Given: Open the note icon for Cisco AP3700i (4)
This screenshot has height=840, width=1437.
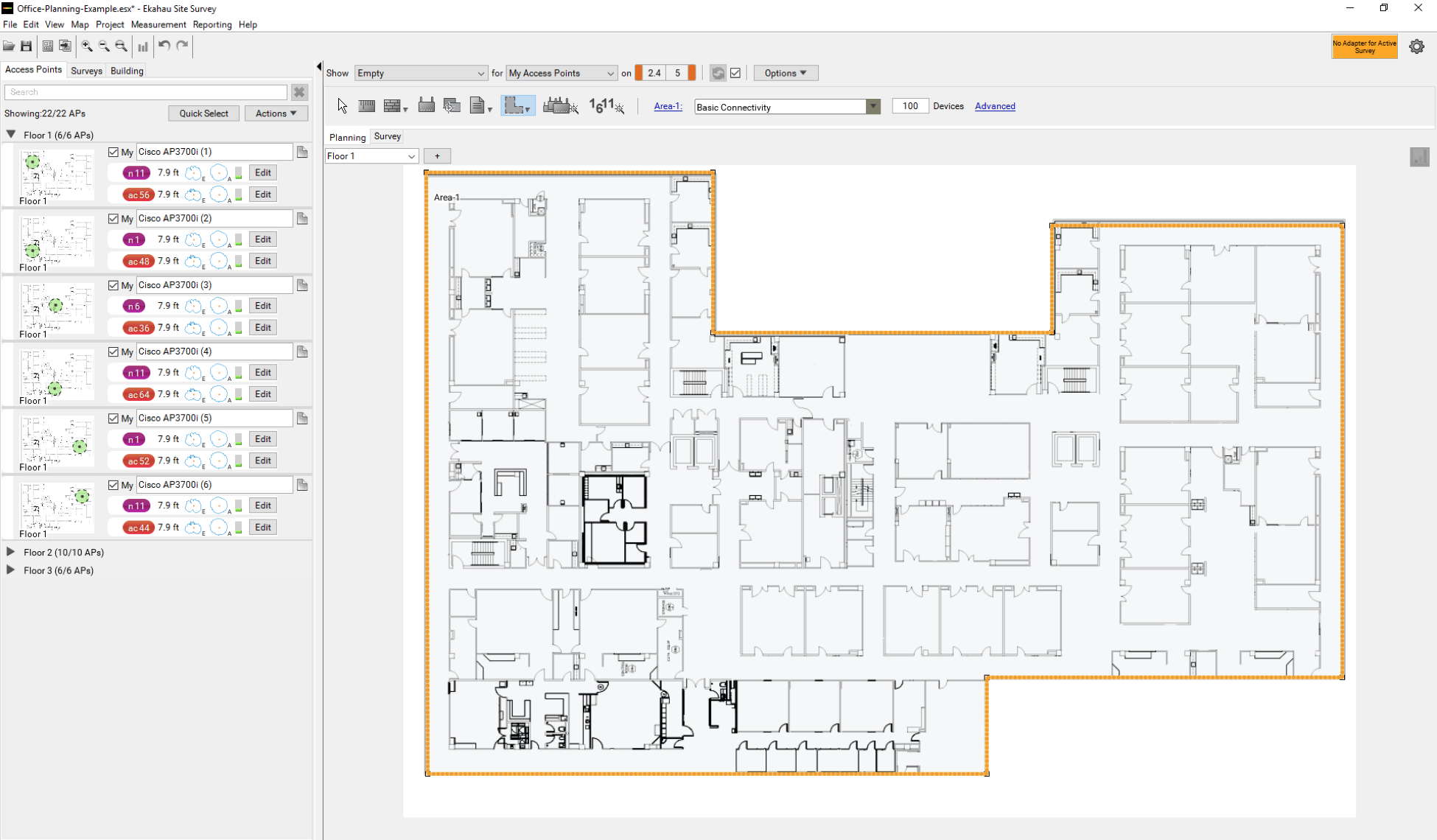Looking at the screenshot, I should click(x=302, y=351).
